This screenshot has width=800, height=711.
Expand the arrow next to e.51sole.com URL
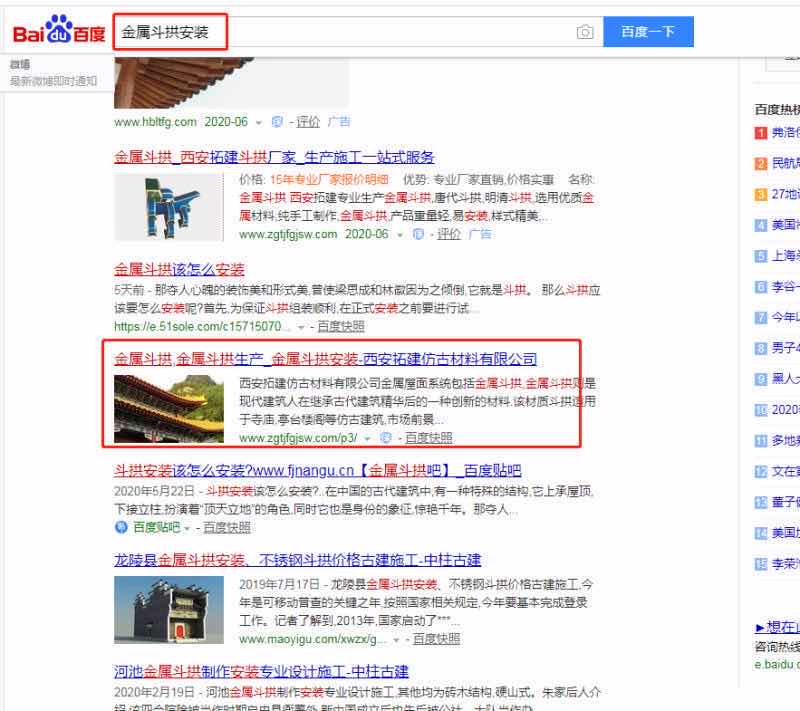pyautogui.click(x=301, y=327)
